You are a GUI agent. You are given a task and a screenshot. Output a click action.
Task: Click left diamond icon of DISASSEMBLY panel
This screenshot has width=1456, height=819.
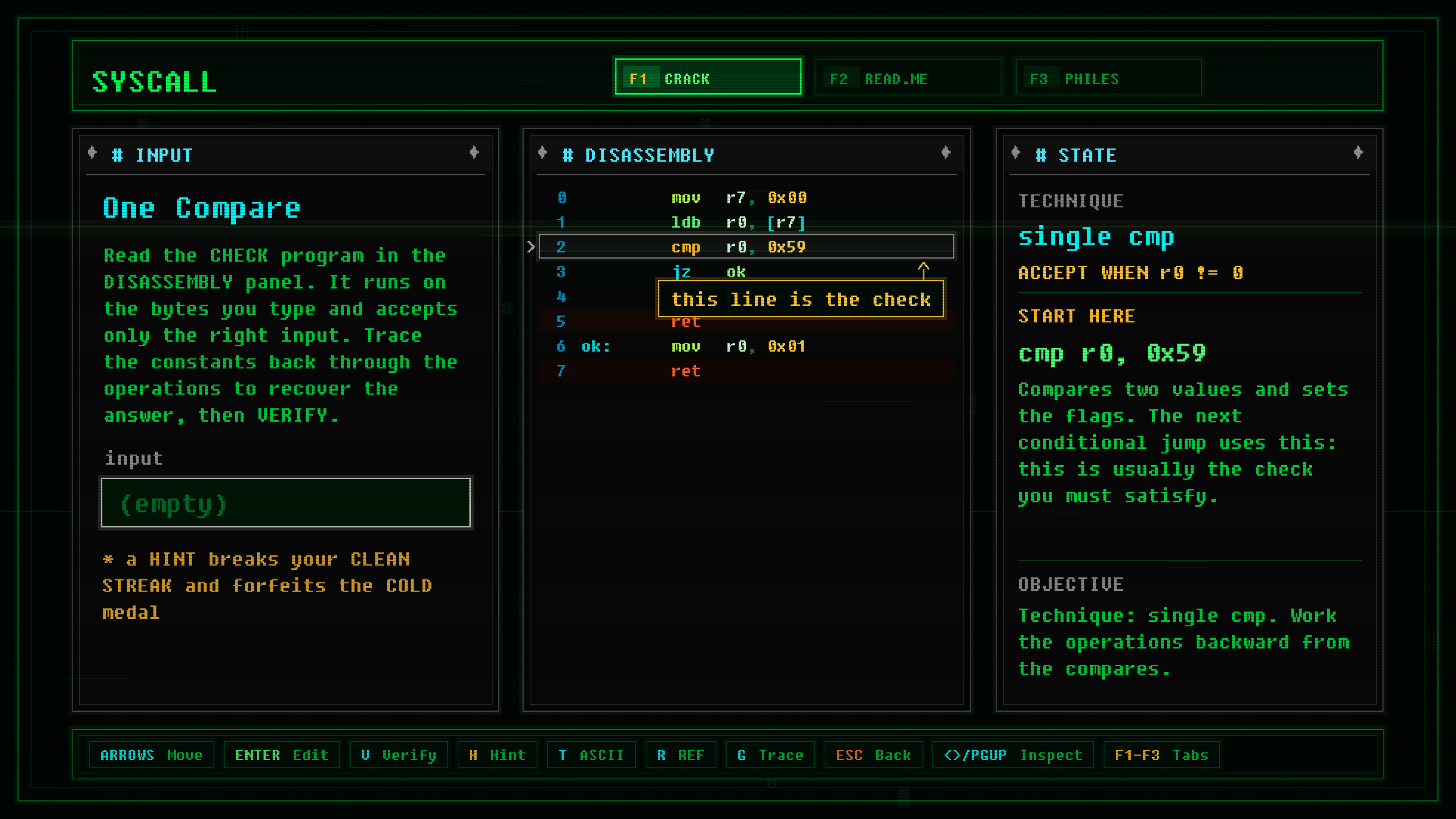[x=543, y=152]
